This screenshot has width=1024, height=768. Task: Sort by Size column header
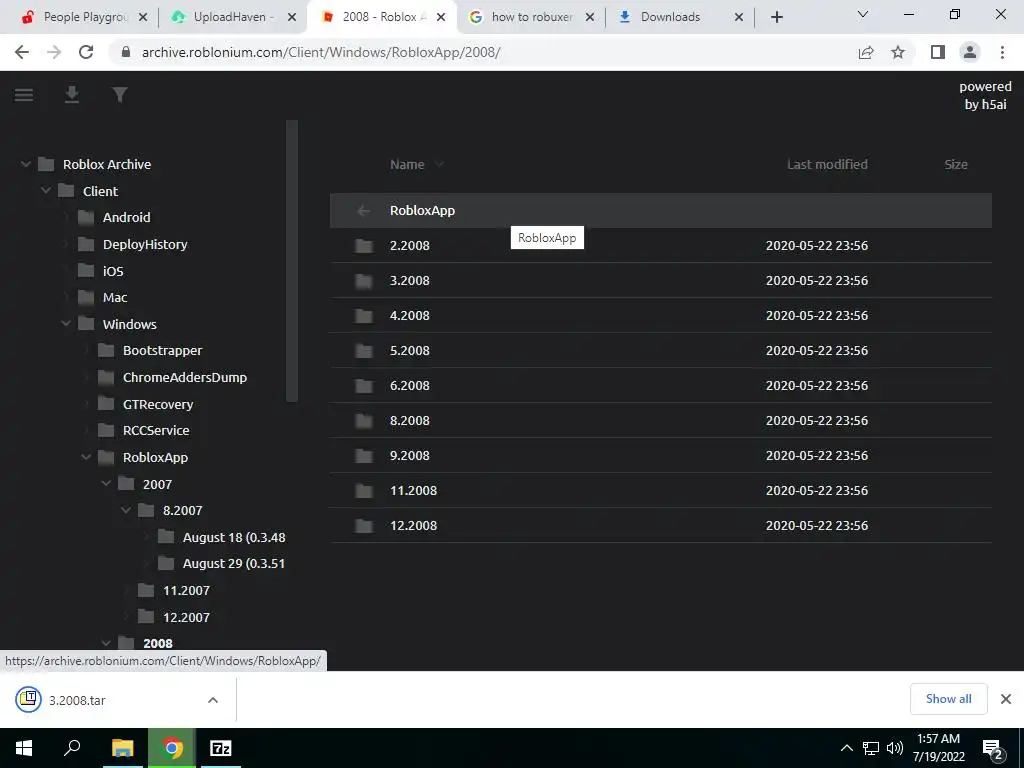tap(955, 165)
